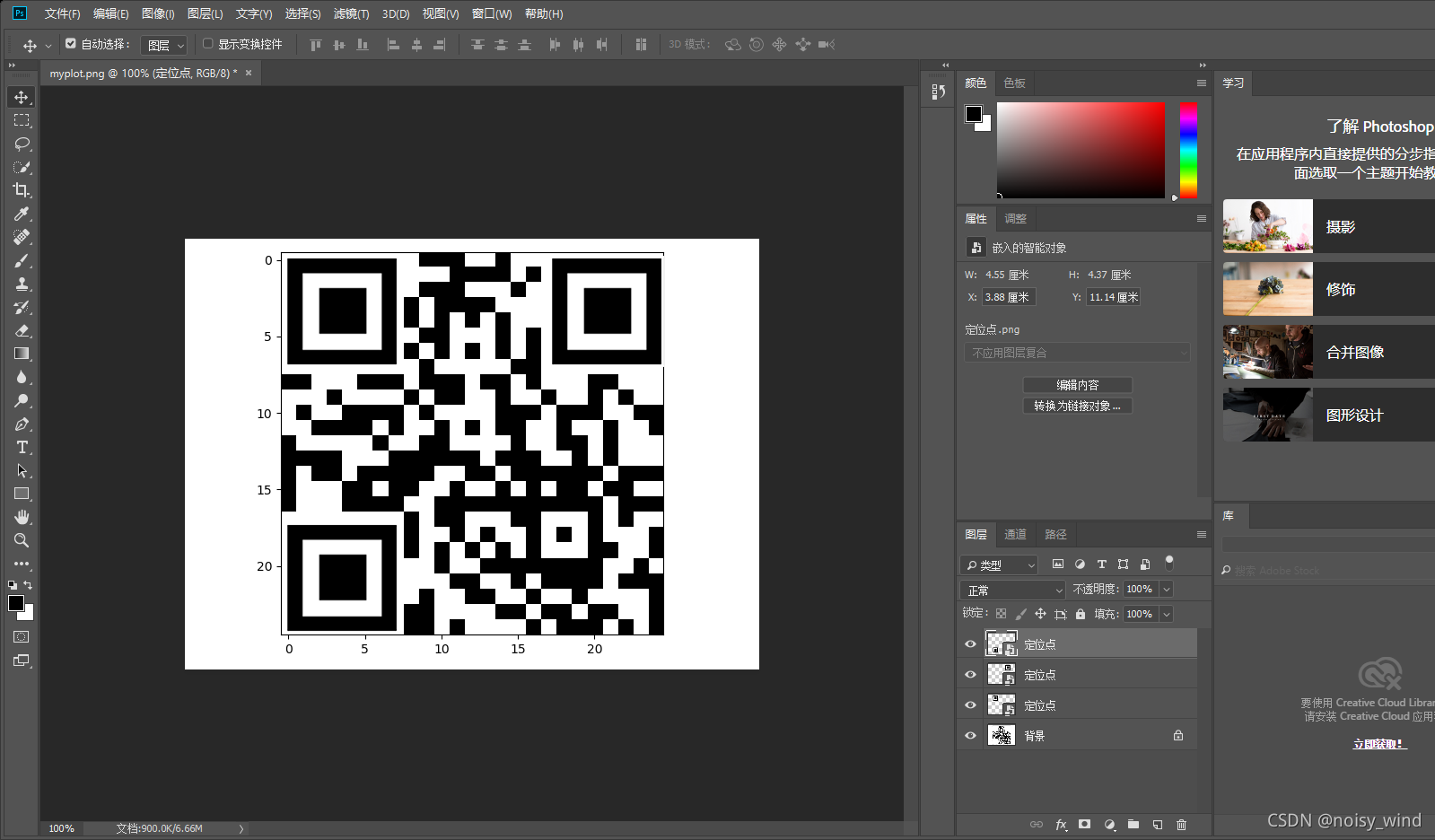Activate the Quick Selection tool
Image resolution: width=1435 pixels, height=840 pixels.
coord(22,167)
